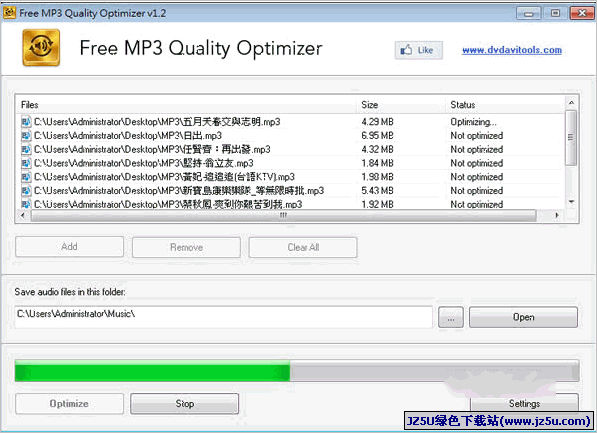Click the Clear All button
597x433 pixels.
(x=303, y=248)
